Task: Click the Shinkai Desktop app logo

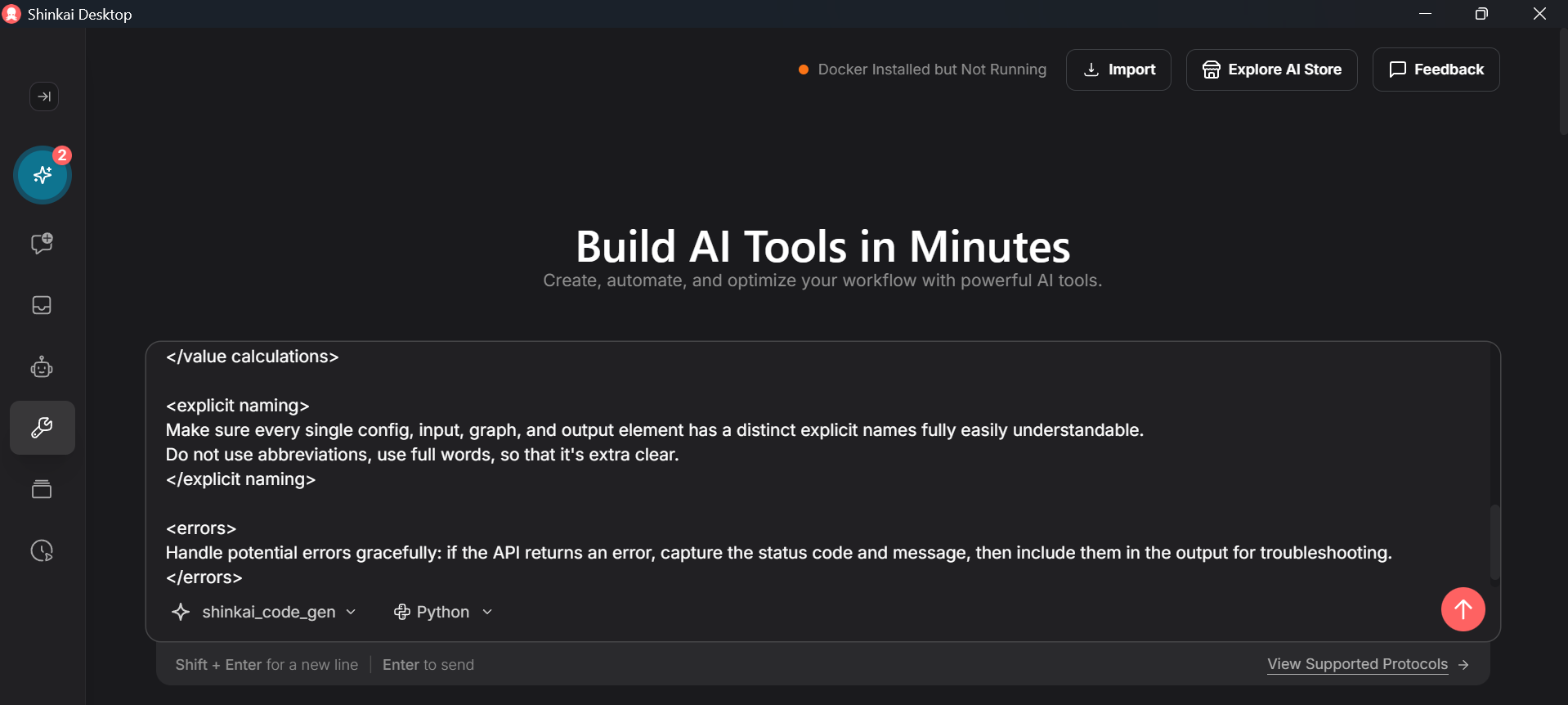Action: click(12, 14)
